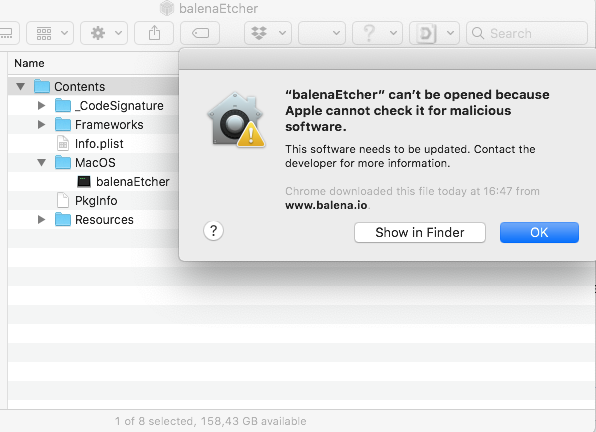Select the _CodeSignature folder
The image size is (596, 432).
click(x=119, y=105)
